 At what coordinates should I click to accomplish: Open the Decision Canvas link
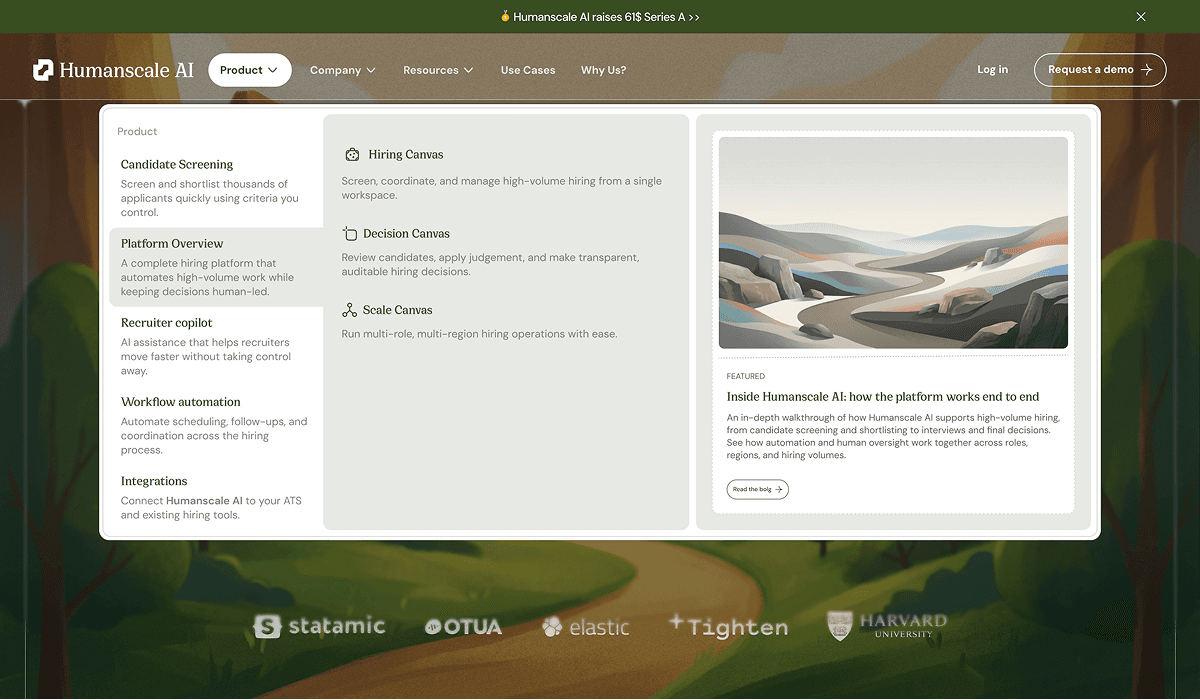406,234
